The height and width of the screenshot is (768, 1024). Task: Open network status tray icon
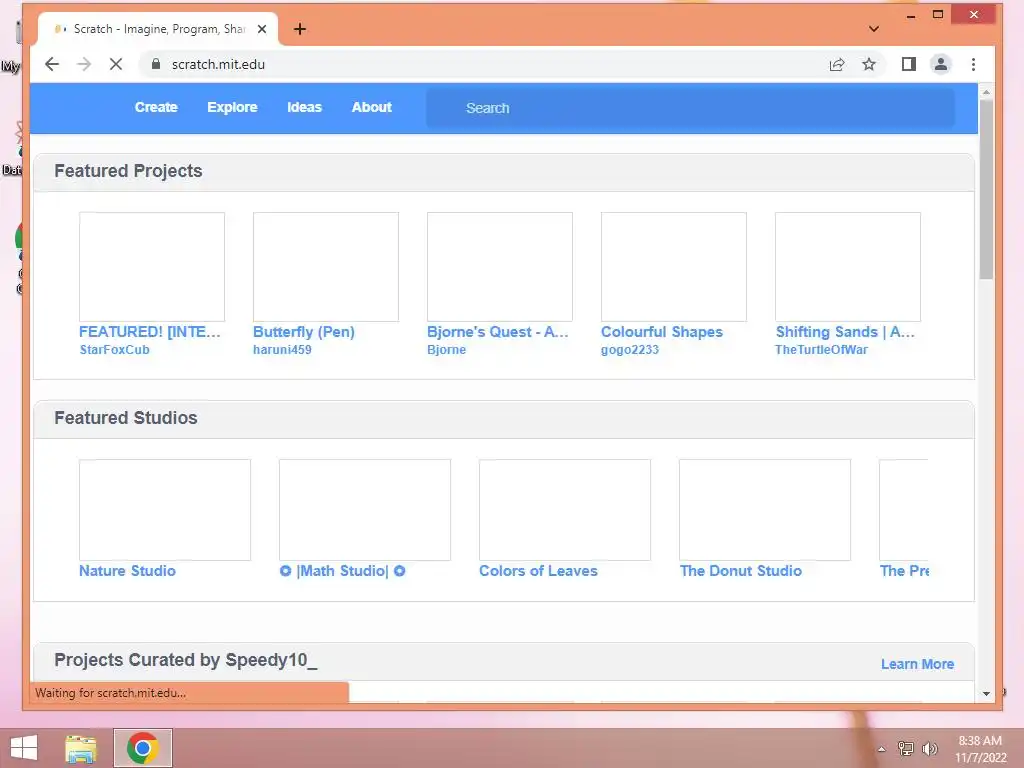pos(906,749)
